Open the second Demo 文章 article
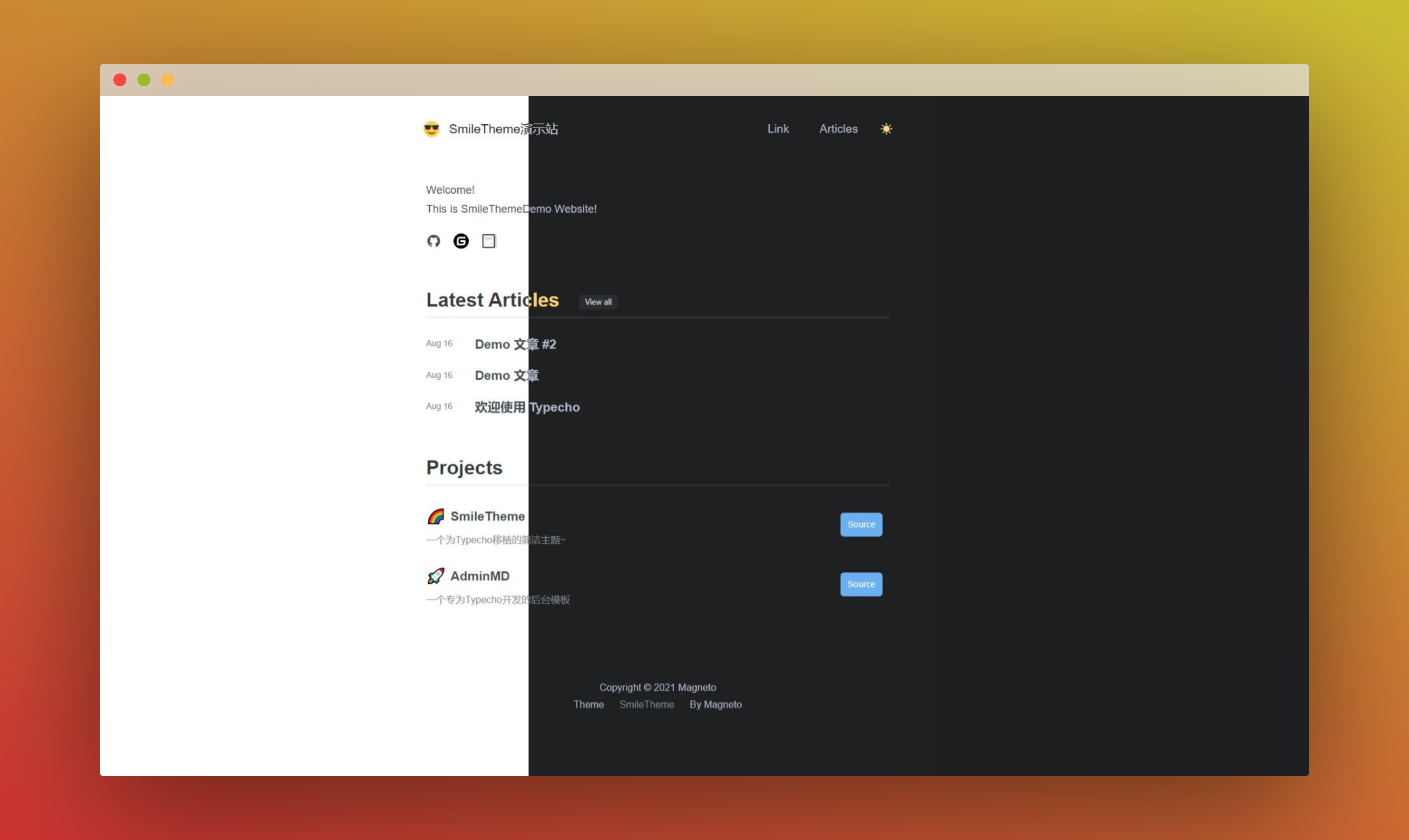This screenshot has height=840, width=1409. pos(506,375)
